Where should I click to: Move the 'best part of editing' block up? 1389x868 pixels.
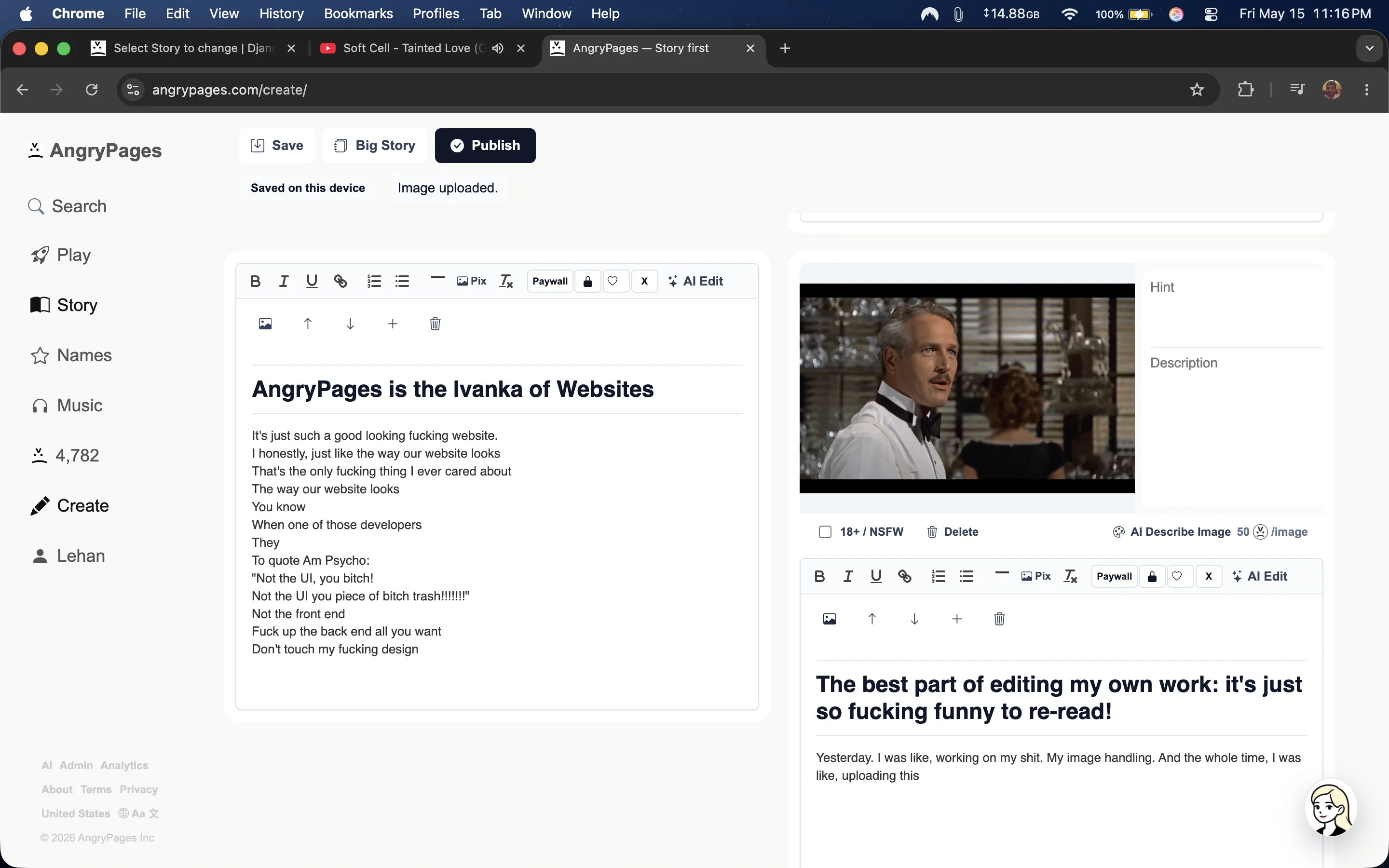click(872, 619)
